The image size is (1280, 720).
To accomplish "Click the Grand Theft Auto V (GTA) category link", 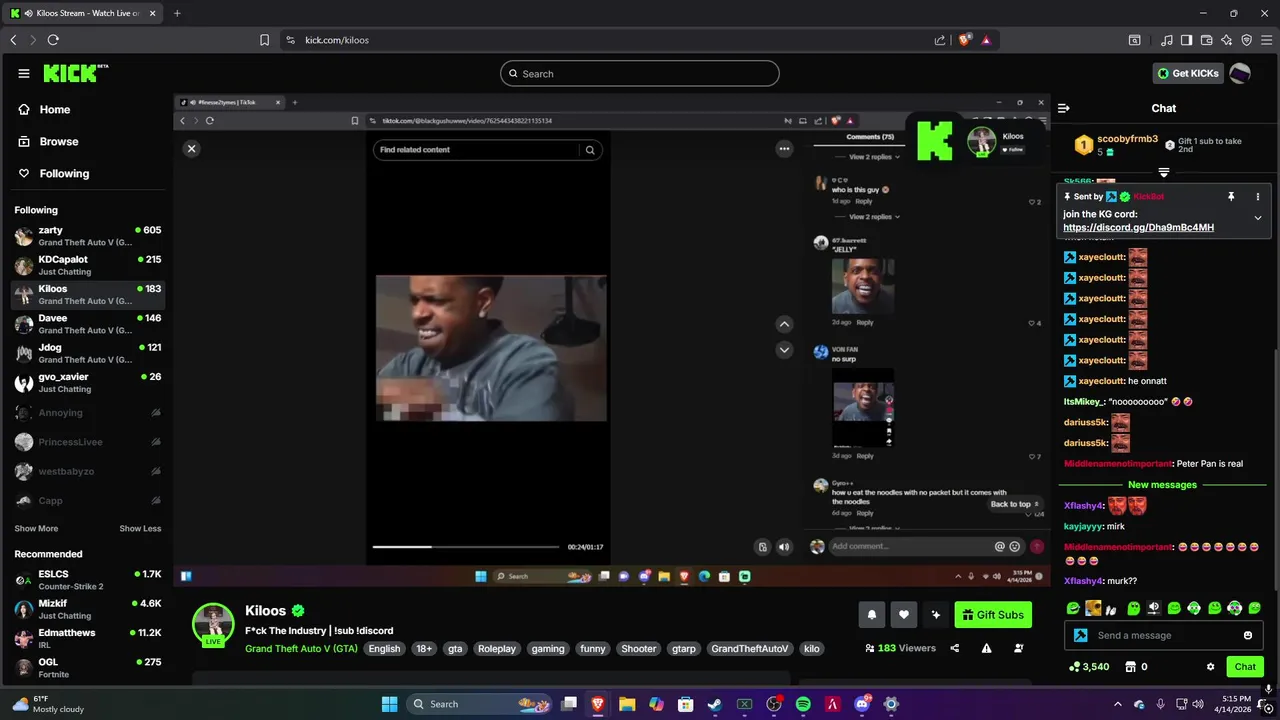I will pos(301,648).
